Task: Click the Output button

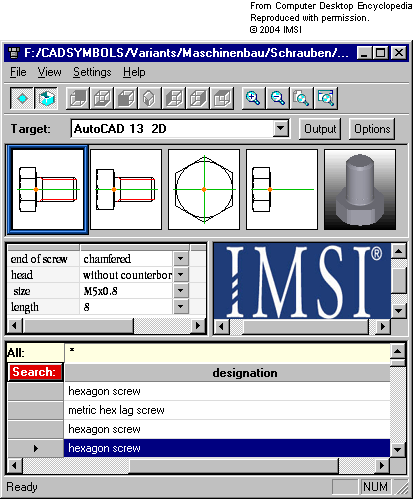Action: click(x=320, y=129)
